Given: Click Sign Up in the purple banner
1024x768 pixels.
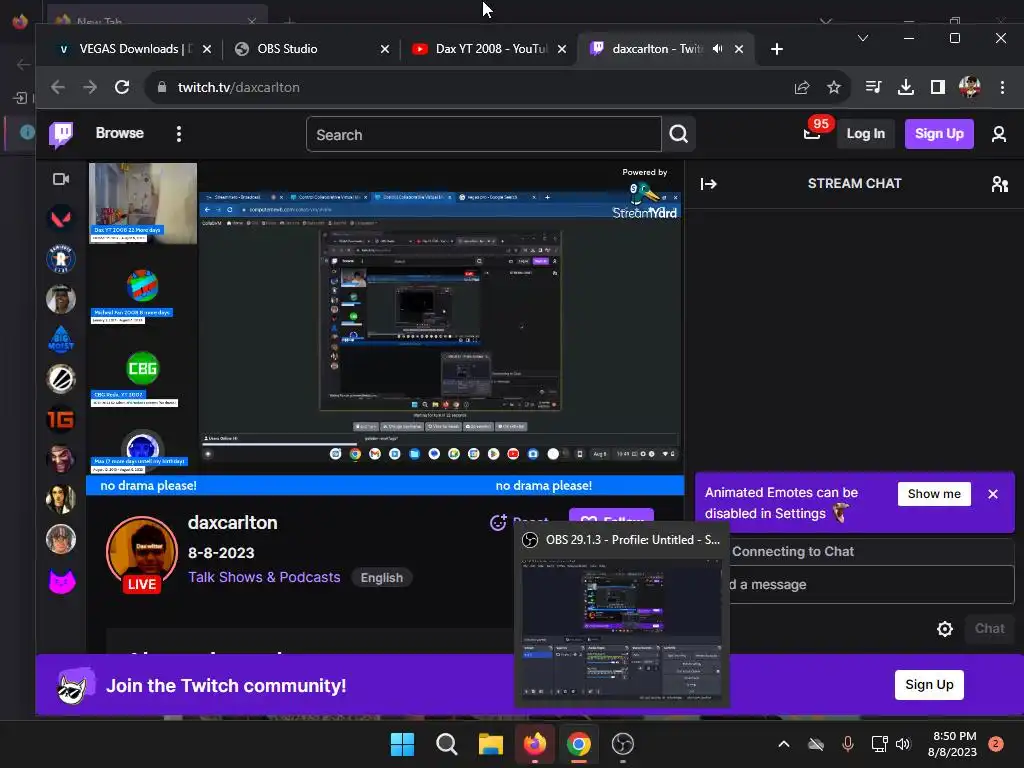Looking at the screenshot, I should point(929,684).
